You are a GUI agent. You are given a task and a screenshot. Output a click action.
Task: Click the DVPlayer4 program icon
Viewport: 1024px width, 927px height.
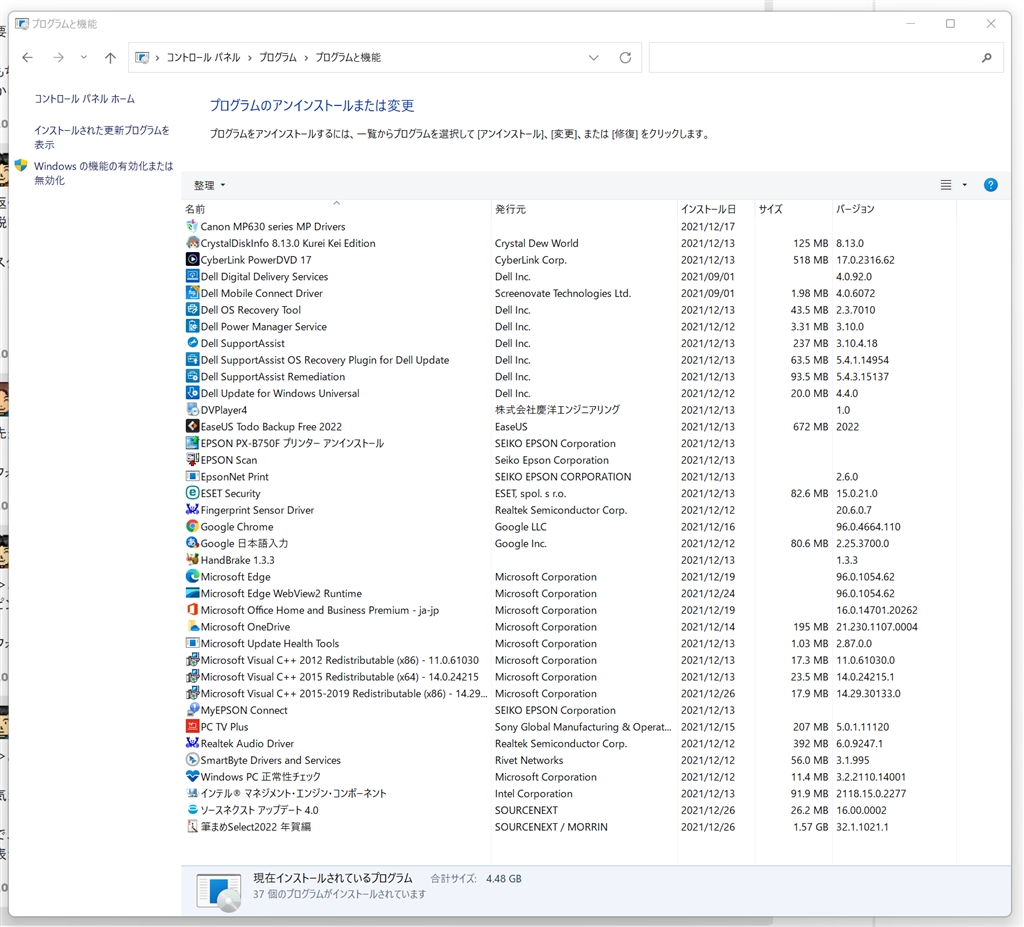(x=192, y=410)
